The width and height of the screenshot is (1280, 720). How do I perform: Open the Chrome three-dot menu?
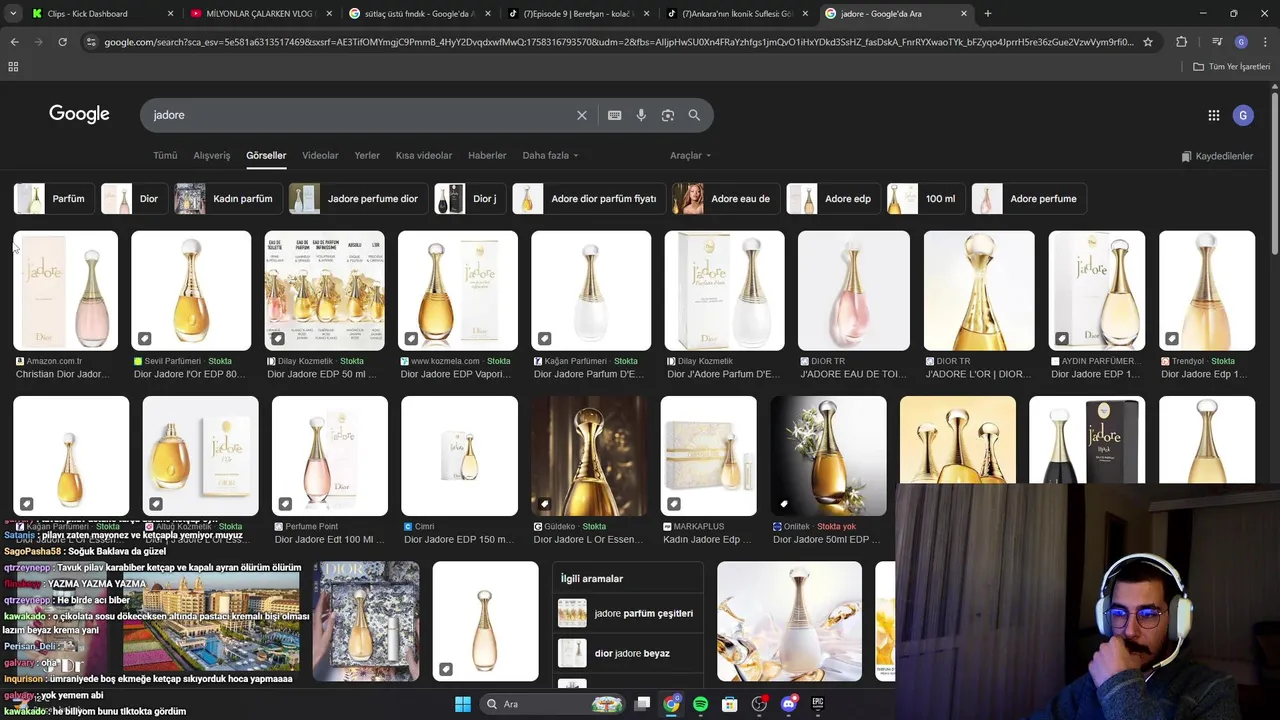click(x=1265, y=42)
